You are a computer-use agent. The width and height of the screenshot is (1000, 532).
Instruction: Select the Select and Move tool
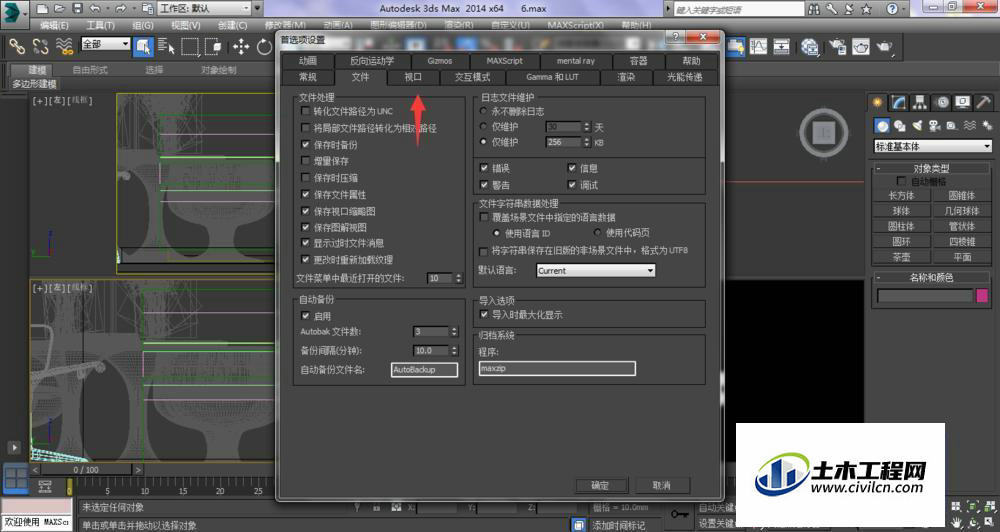pyautogui.click(x=240, y=47)
